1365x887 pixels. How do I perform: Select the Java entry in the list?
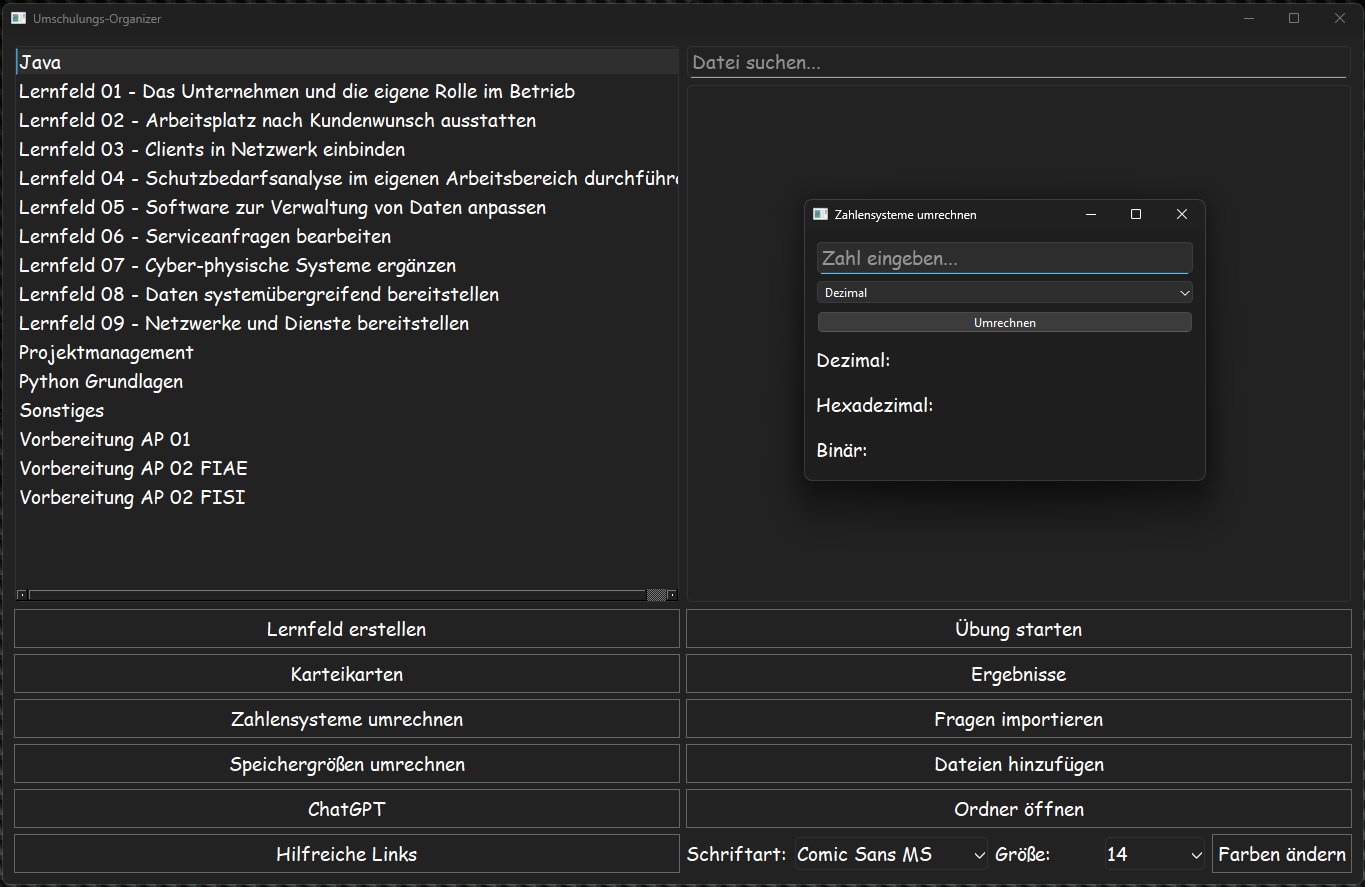347,62
